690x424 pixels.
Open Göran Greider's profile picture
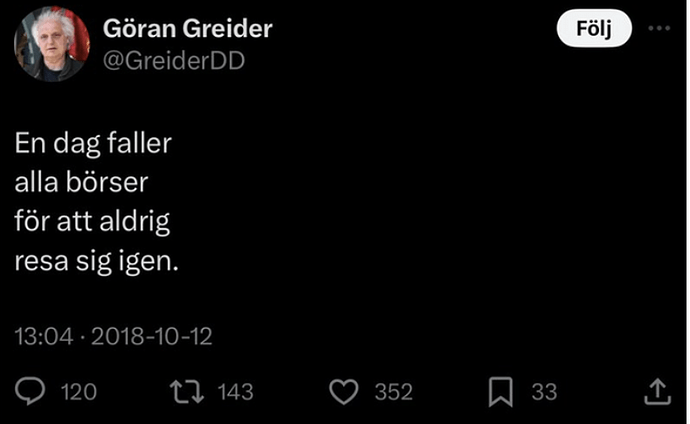click(52, 44)
